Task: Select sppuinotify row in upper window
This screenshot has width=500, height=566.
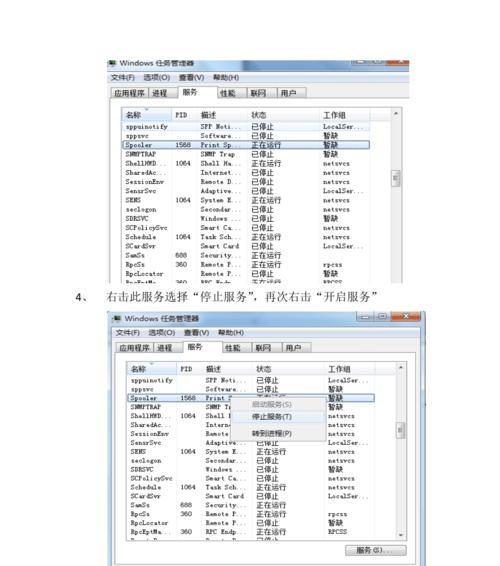Action: point(246,127)
